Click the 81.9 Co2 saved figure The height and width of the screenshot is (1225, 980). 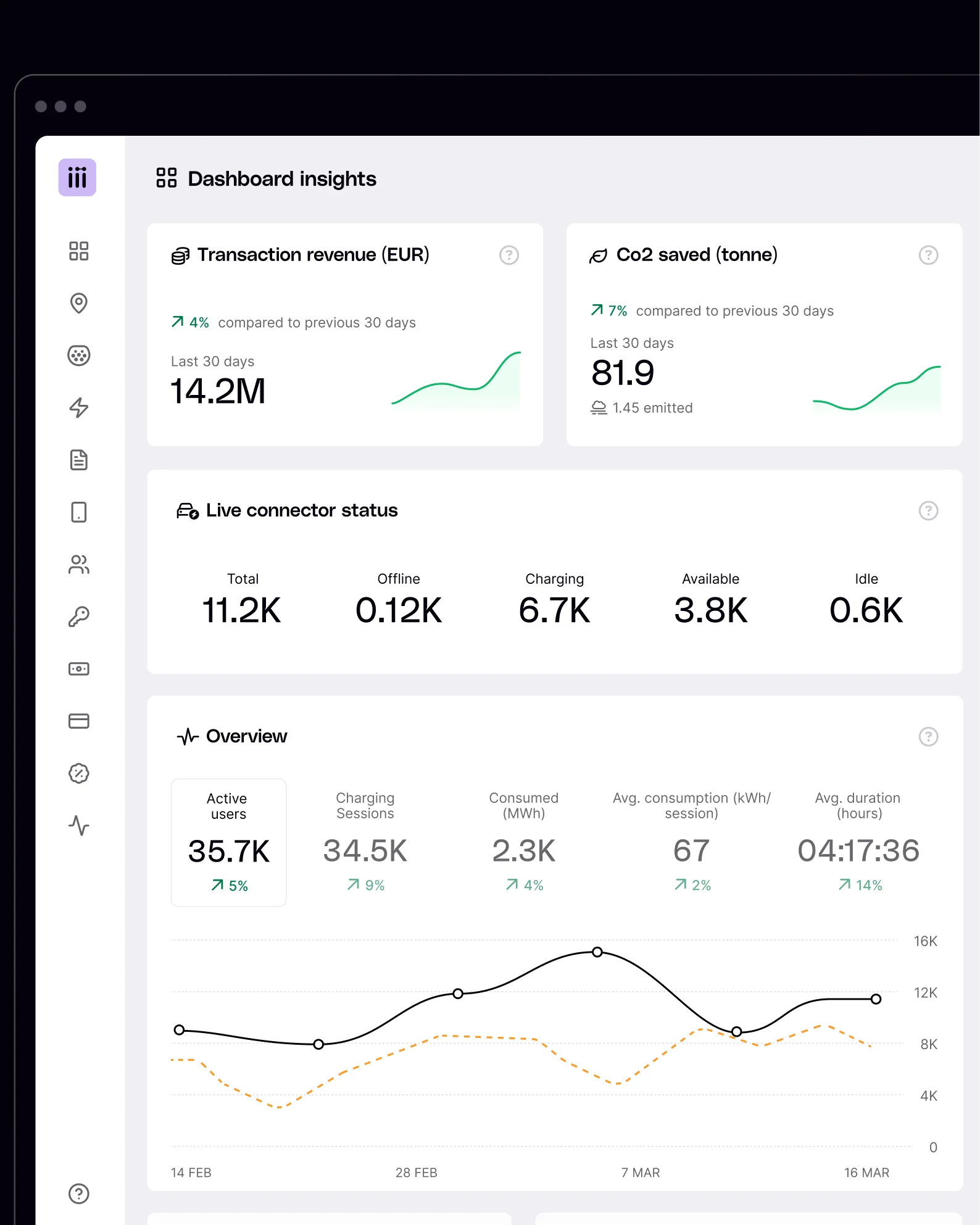click(x=623, y=373)
